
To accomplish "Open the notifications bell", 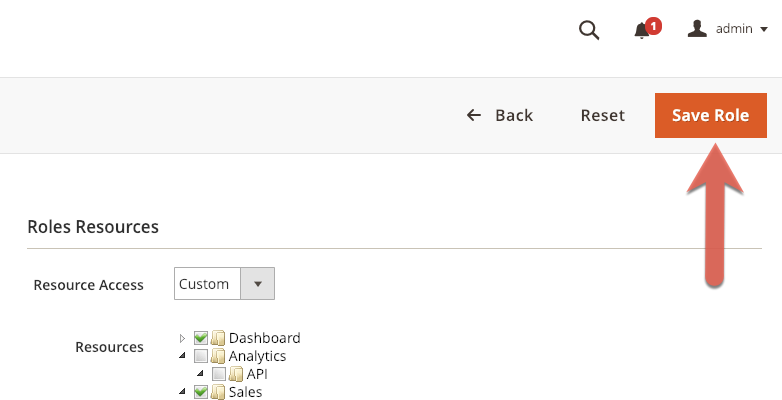I will click(x=642, y=31).
